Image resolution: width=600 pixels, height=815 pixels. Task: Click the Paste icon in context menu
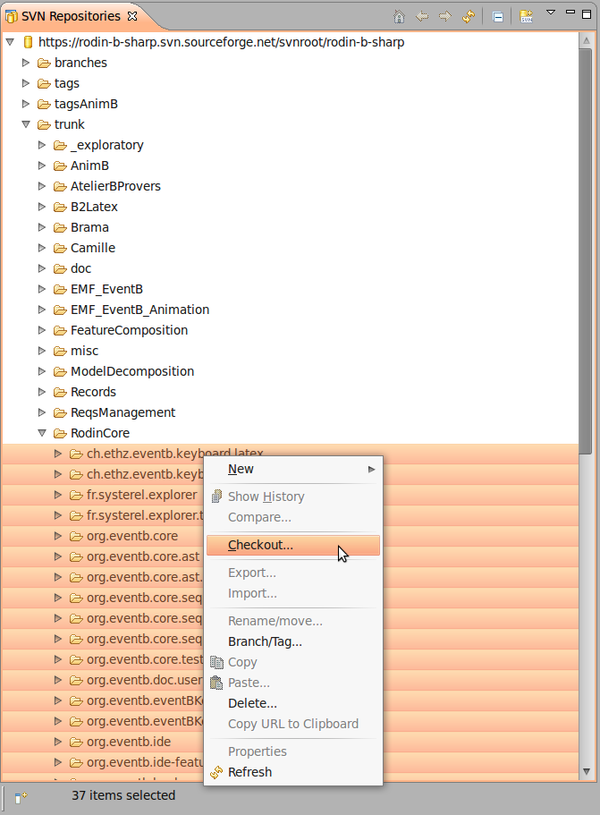coord(217,682)
